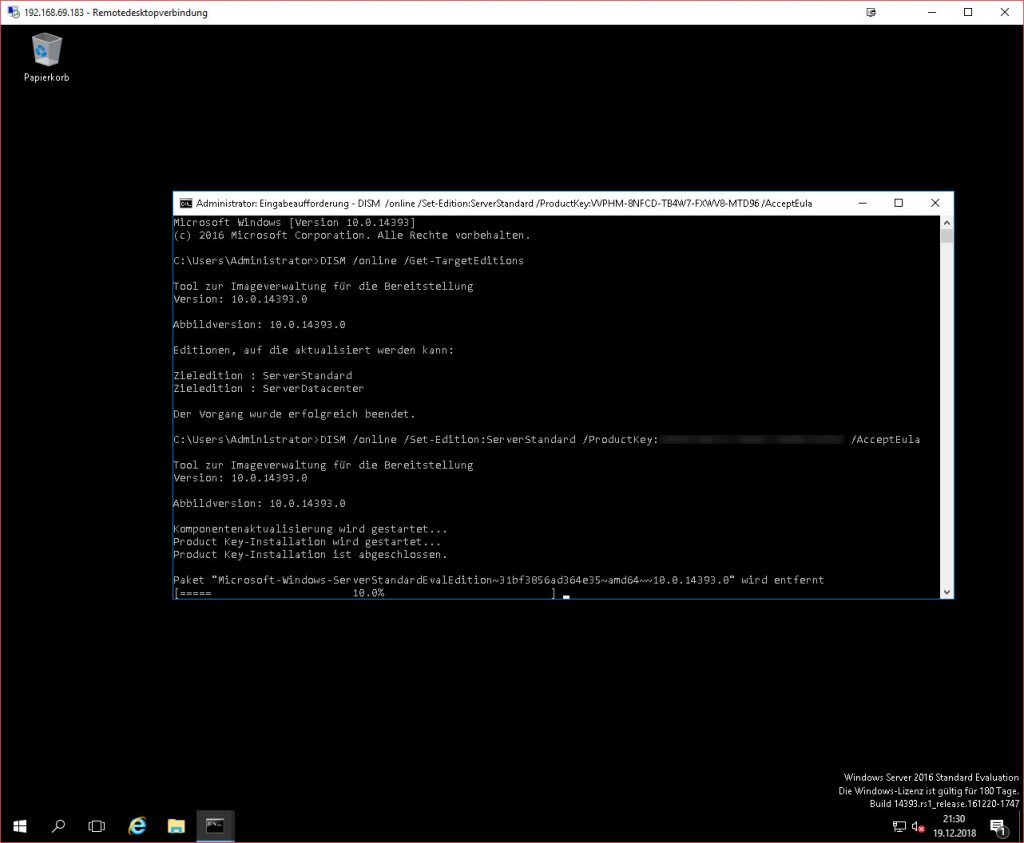Click 'Editionen, auf die aktualisiert werden kann:' line
The width and height of the screenshot is (1024, 843).
pyautogui.click(x=313, y=350)
